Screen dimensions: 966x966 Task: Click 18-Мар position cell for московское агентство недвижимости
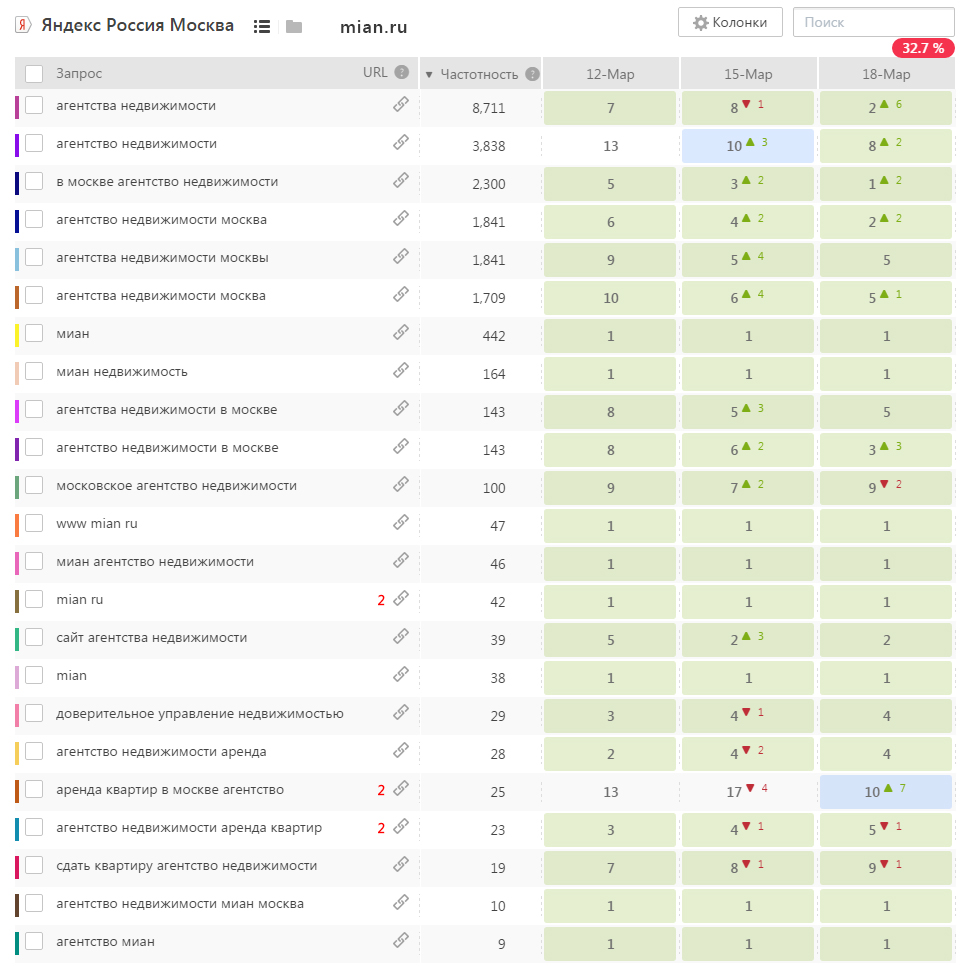[886, 487]
